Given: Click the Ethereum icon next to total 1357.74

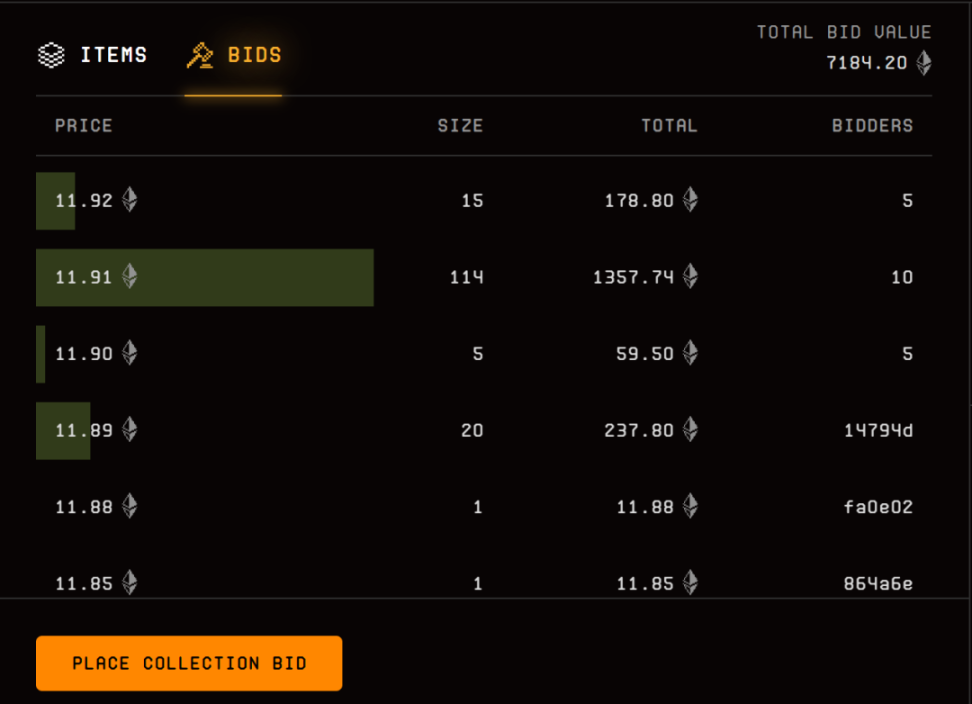Looking at the screenshot, I should (x=690, y=277).
